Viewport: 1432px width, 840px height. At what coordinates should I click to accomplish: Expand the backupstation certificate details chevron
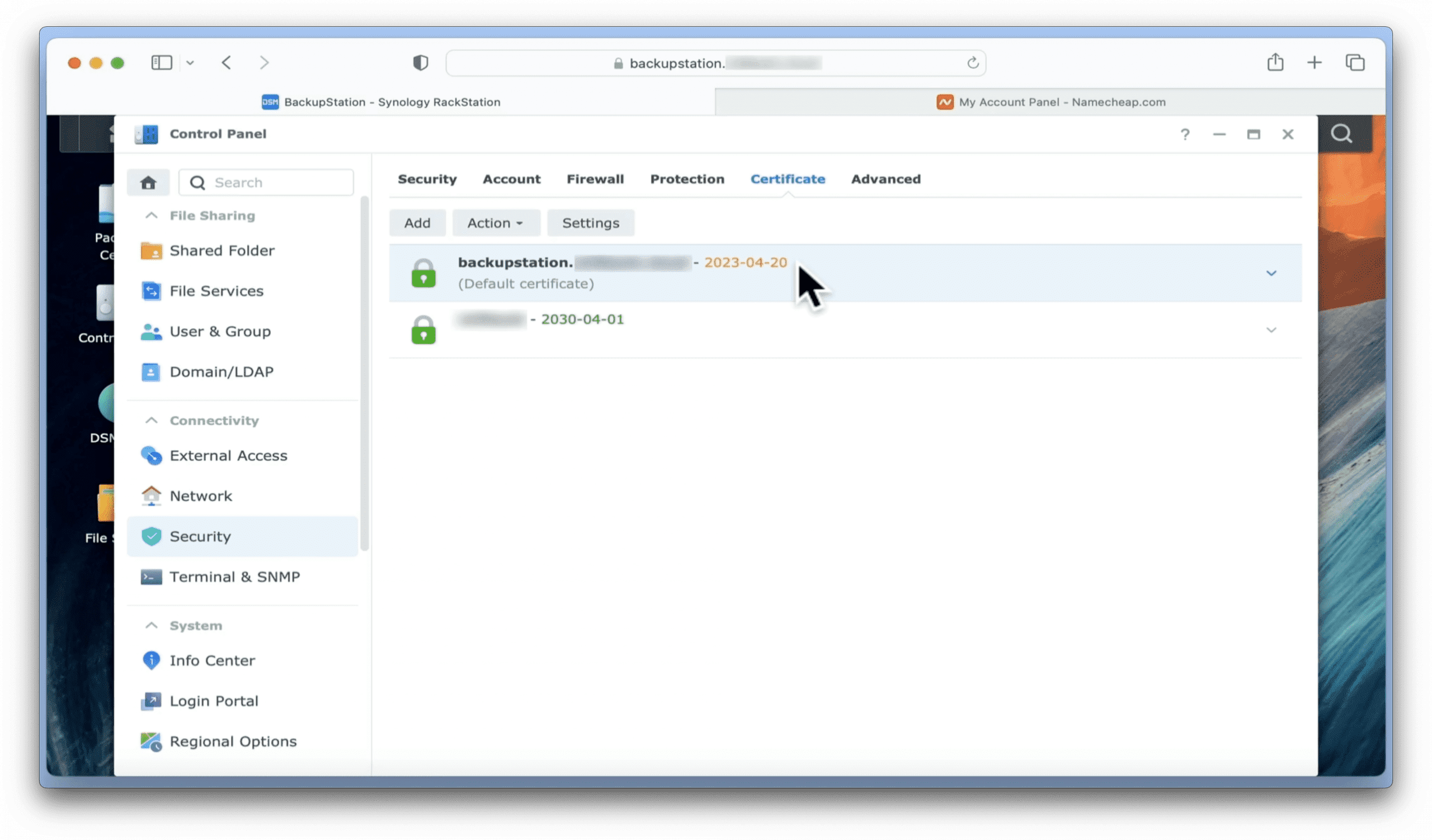point(1271,273)
